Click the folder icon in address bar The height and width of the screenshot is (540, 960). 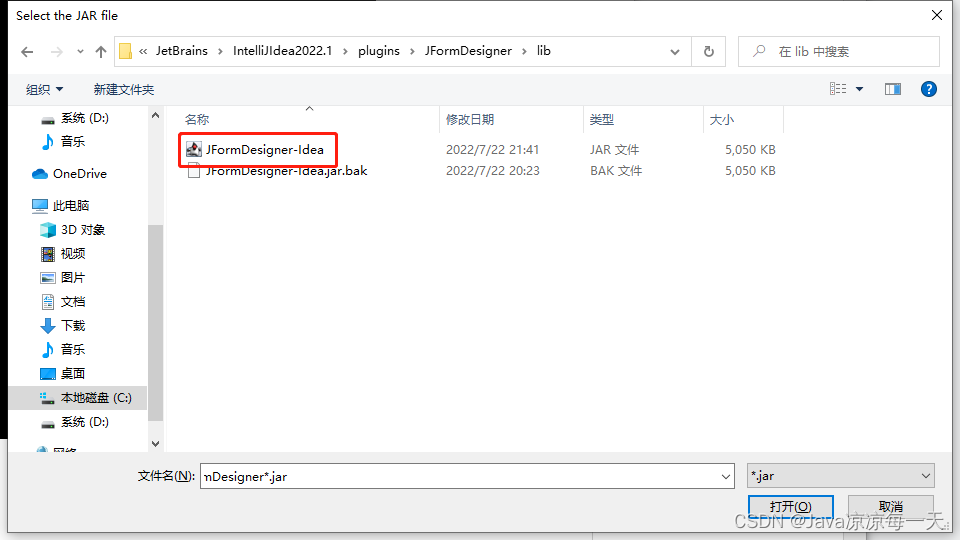(126, 51)
